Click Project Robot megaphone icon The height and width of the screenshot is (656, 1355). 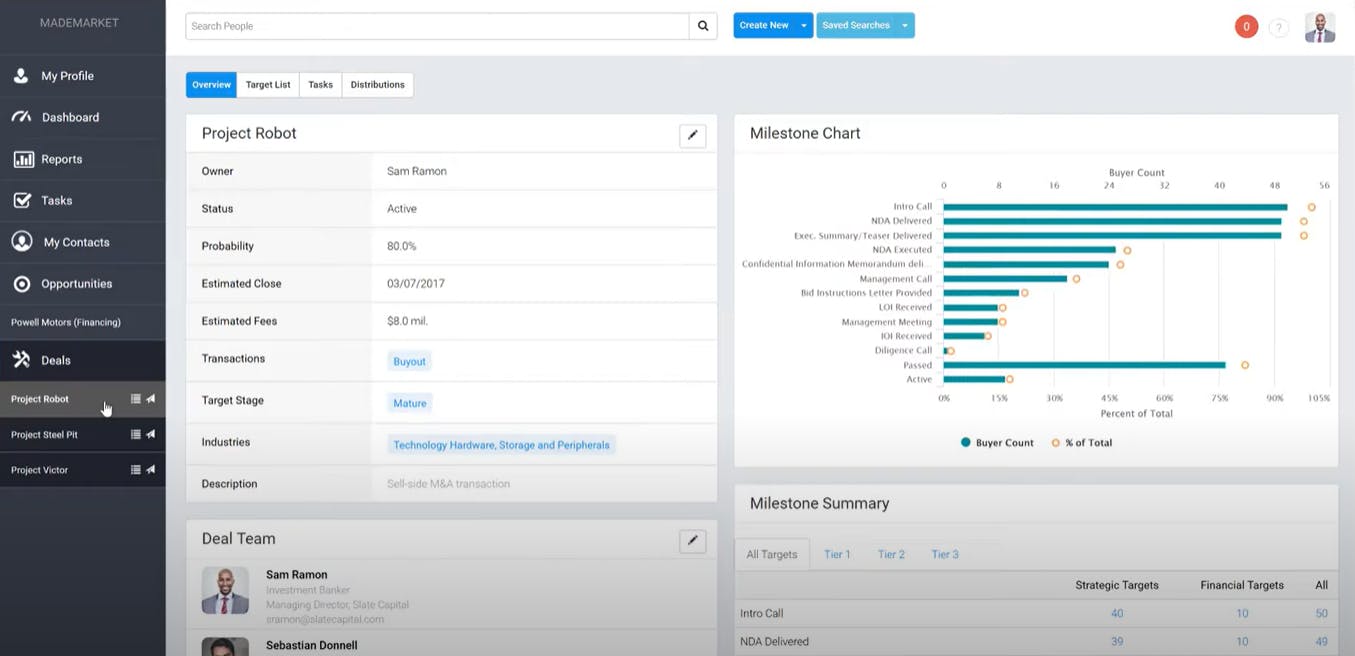(x=151, y=399)
